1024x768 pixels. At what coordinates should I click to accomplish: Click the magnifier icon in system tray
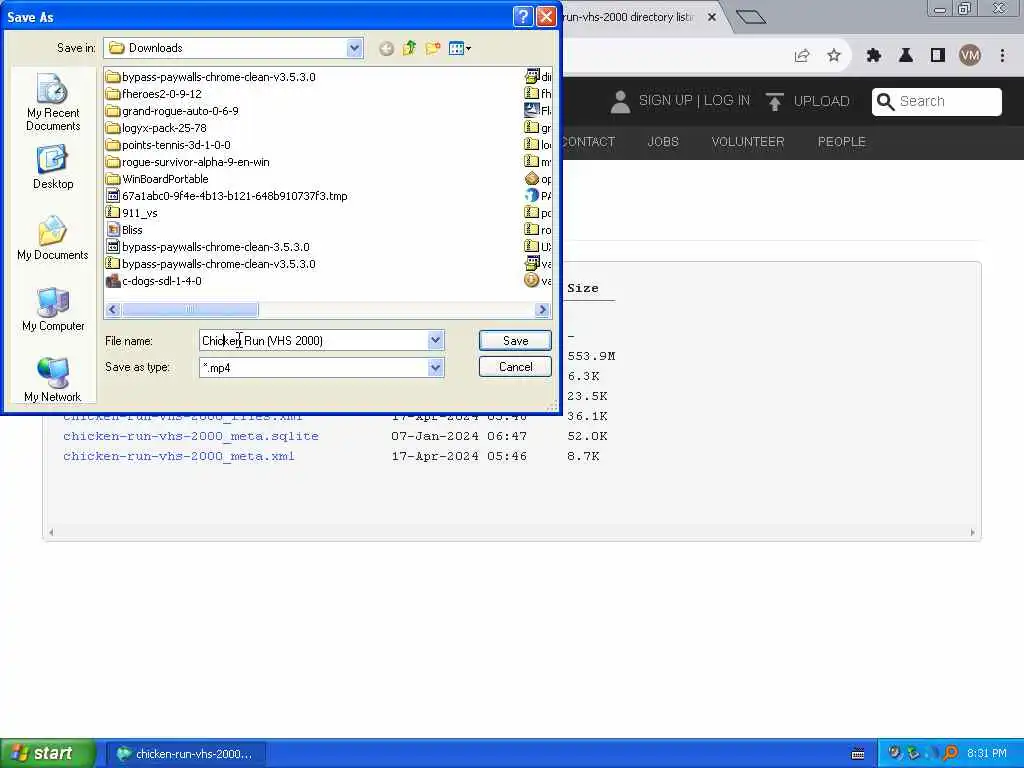(x=950, y=753)
